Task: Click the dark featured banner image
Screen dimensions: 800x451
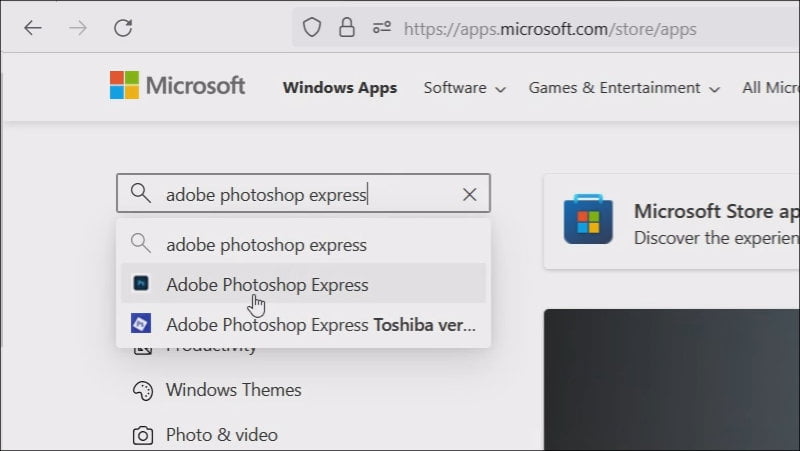Action: click(672, 380)
